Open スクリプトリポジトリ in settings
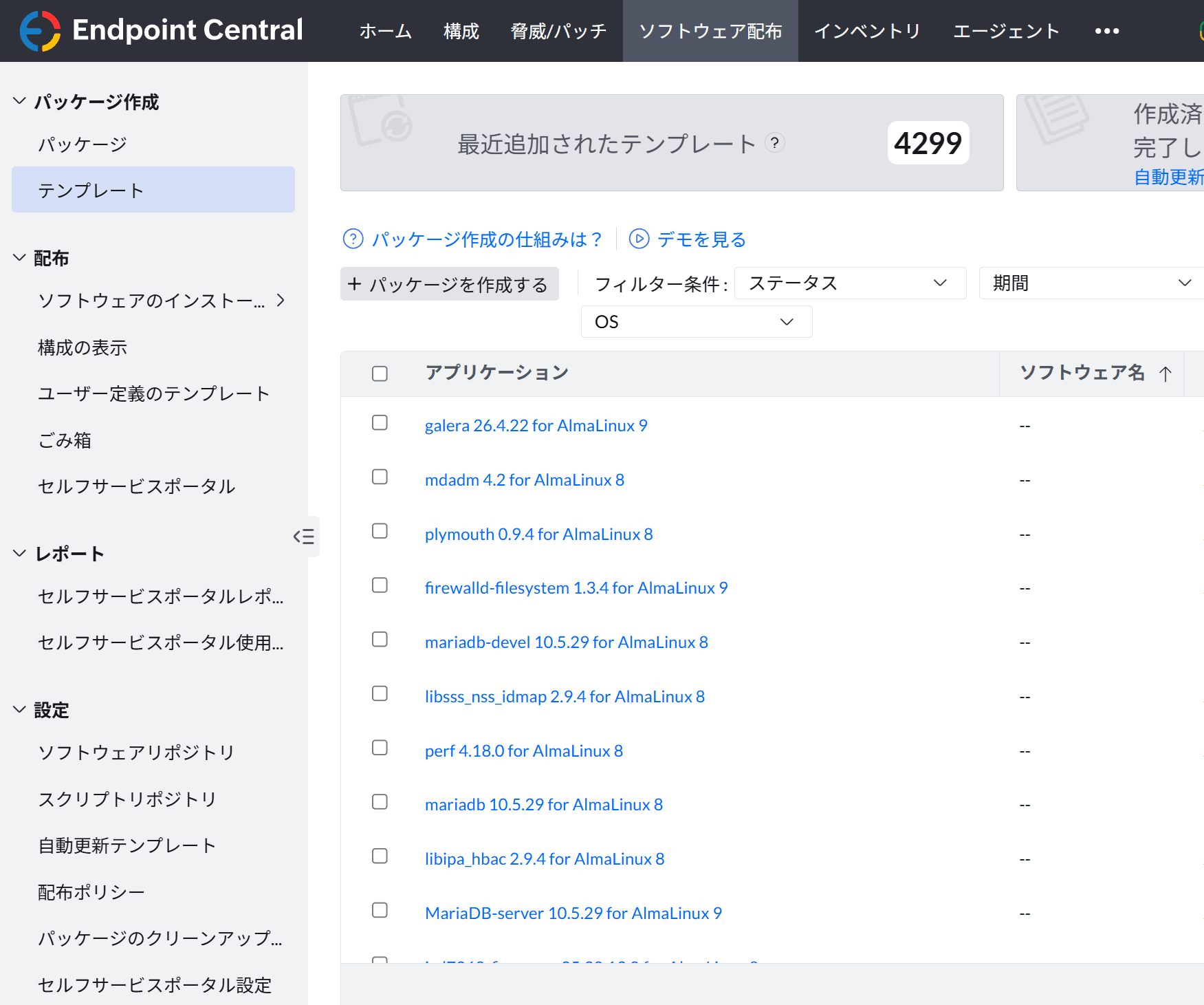The height and width of the screenshot is (1005, 1204). (x=127, y=799)
